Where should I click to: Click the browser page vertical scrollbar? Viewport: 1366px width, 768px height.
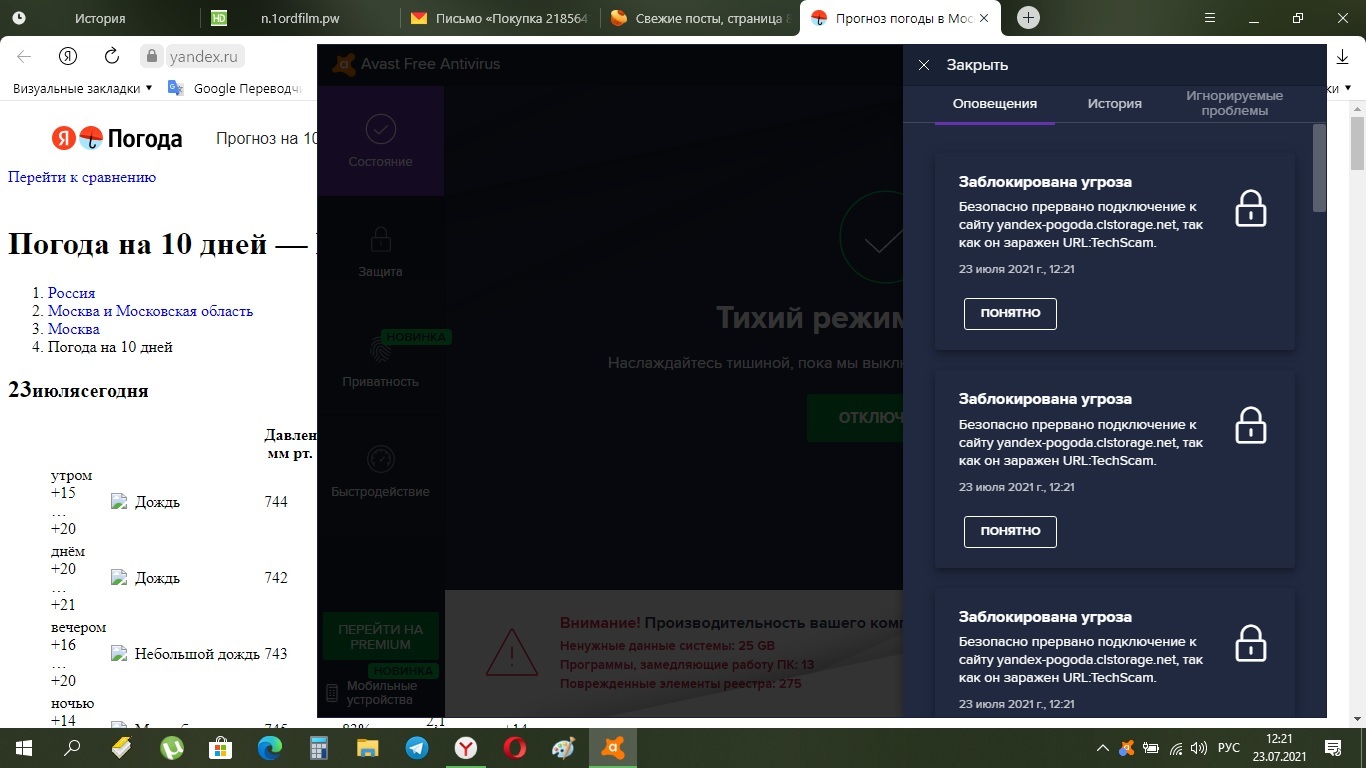1357,146
